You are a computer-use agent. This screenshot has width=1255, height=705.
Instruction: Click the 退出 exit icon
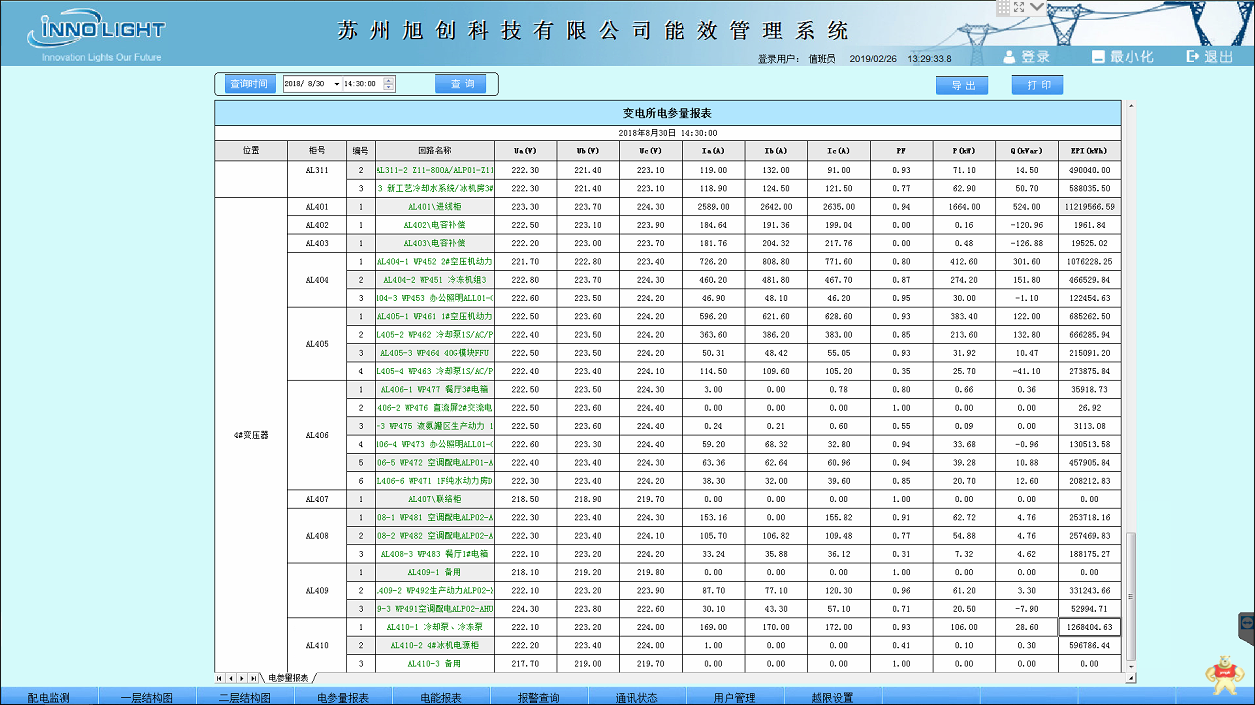coord(1192,57)
